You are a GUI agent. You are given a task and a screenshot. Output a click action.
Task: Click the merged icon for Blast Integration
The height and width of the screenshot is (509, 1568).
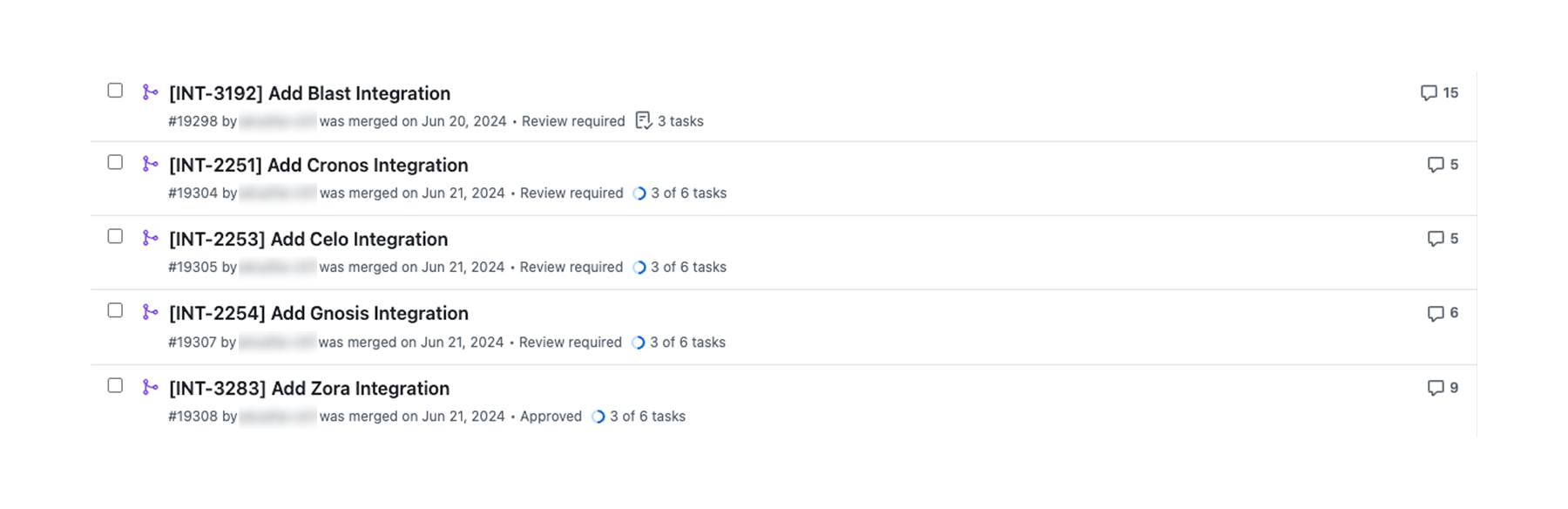click(x=150, y=92)
